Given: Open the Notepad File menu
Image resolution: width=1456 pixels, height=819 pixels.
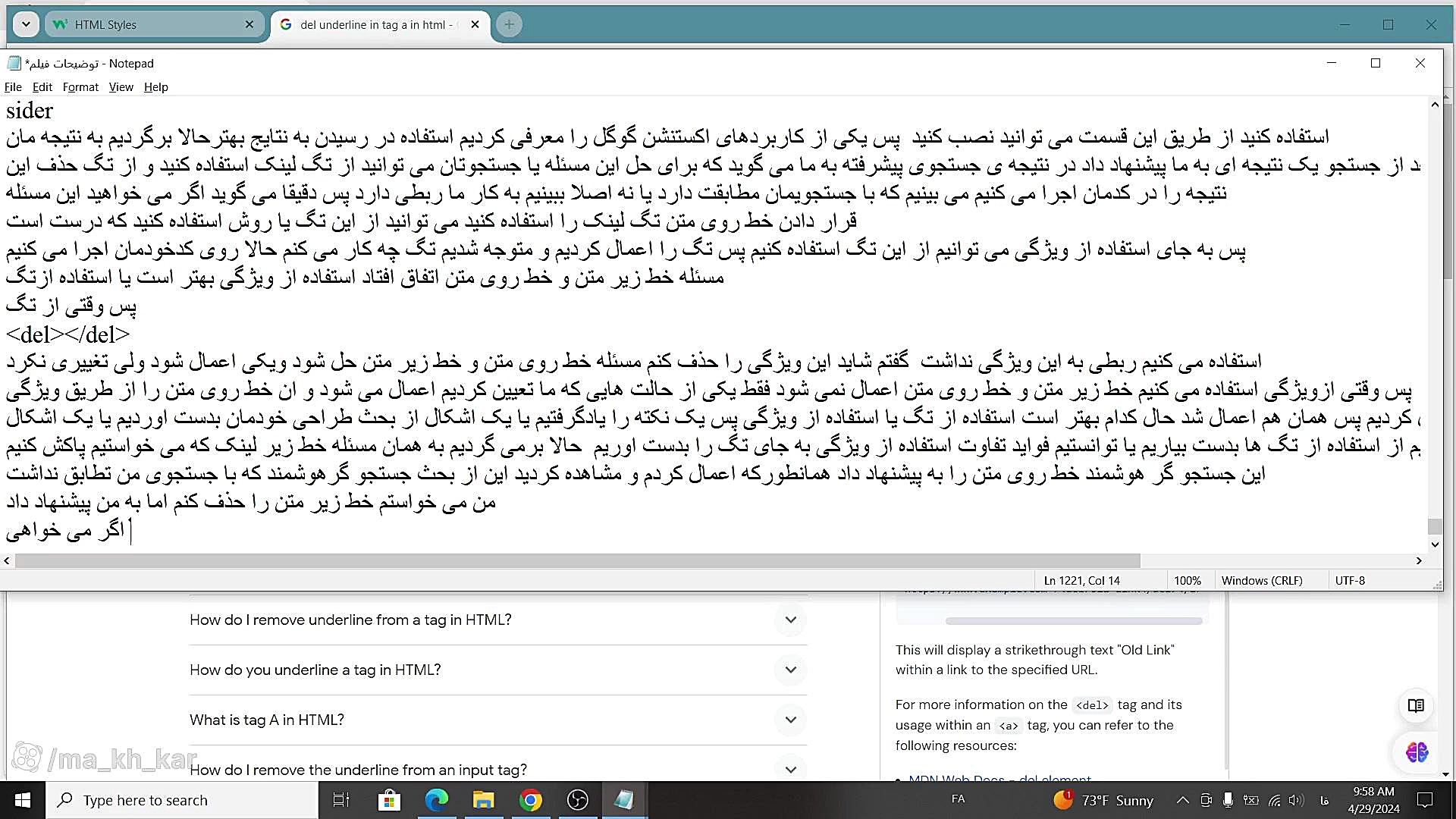Looking at the screenshot, I should [x=13, y=87].
